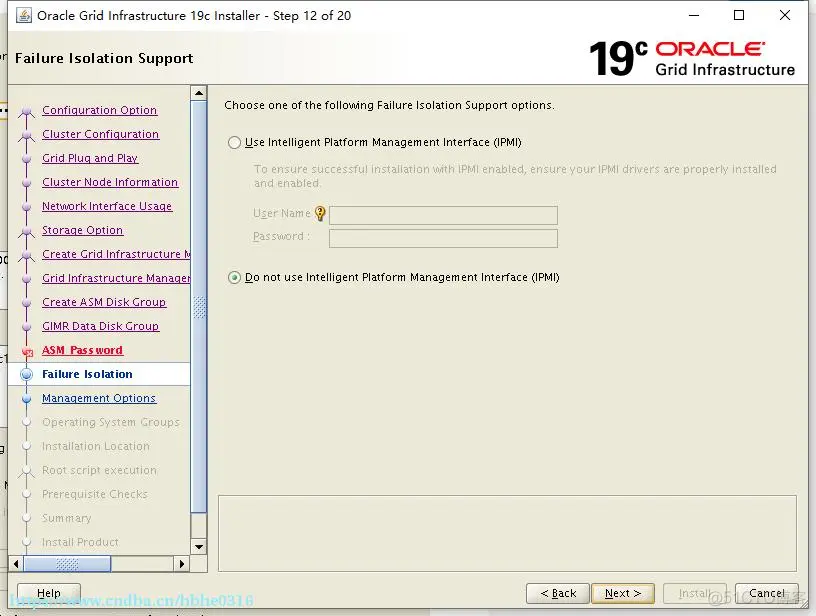Go to Network Interface Usage step
The image size is (816, 616).
(107, 206)
